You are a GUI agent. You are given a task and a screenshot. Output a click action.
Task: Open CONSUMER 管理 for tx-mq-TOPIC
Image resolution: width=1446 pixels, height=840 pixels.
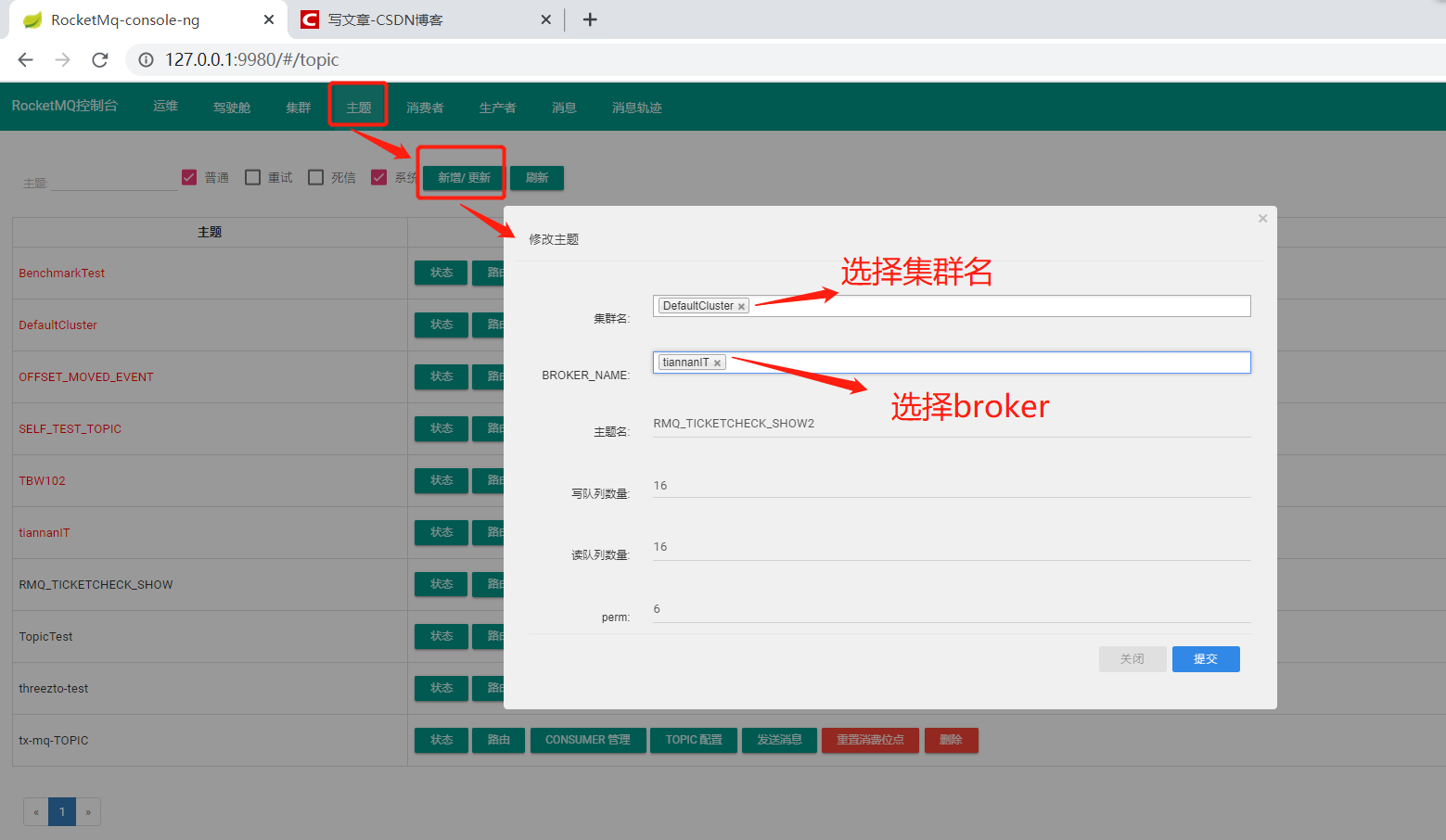[x=588, y=740]
